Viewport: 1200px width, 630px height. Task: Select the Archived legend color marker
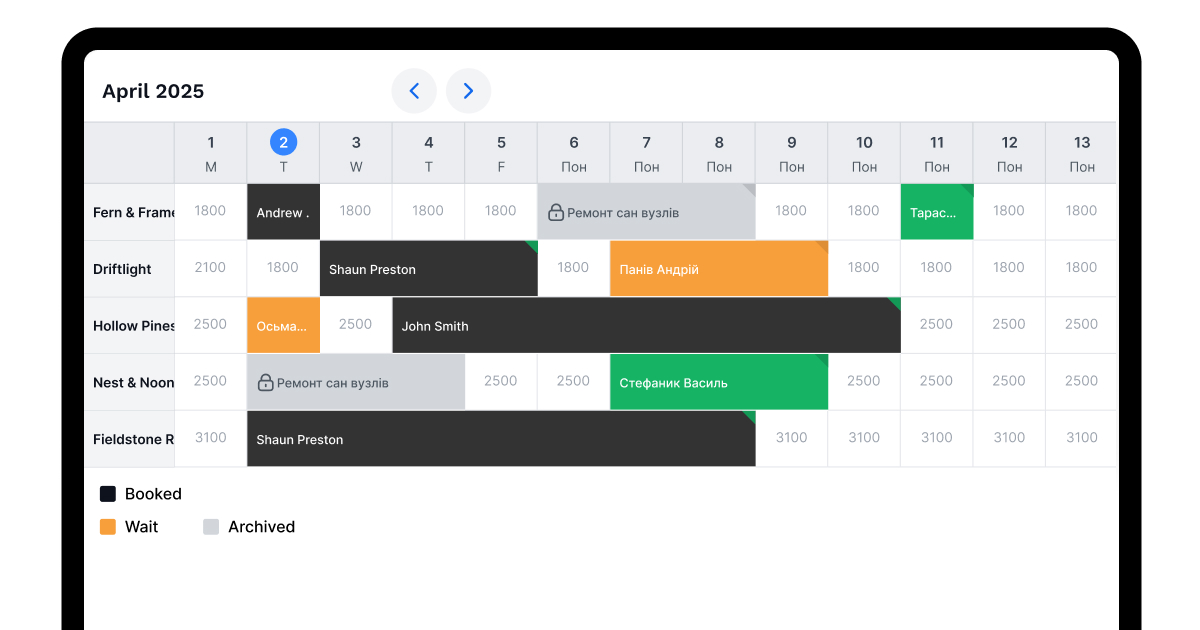coord(211,526)
